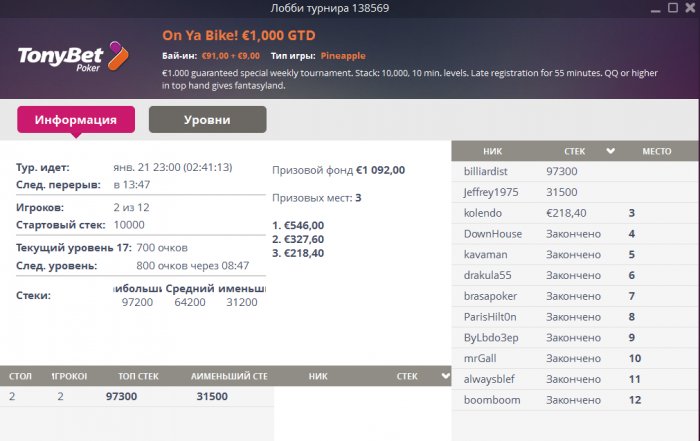Select player Jeffrey1975 row
The width and height of the screenshot is (700, 441).
coord(575,192)
